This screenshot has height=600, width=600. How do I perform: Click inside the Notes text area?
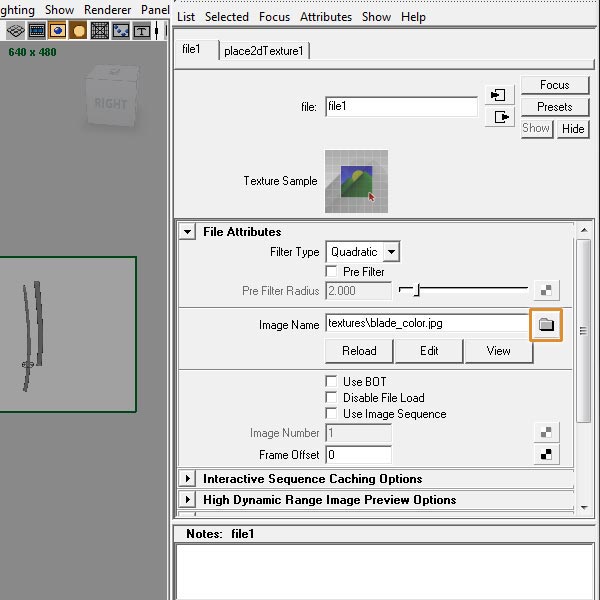point(385,572)
